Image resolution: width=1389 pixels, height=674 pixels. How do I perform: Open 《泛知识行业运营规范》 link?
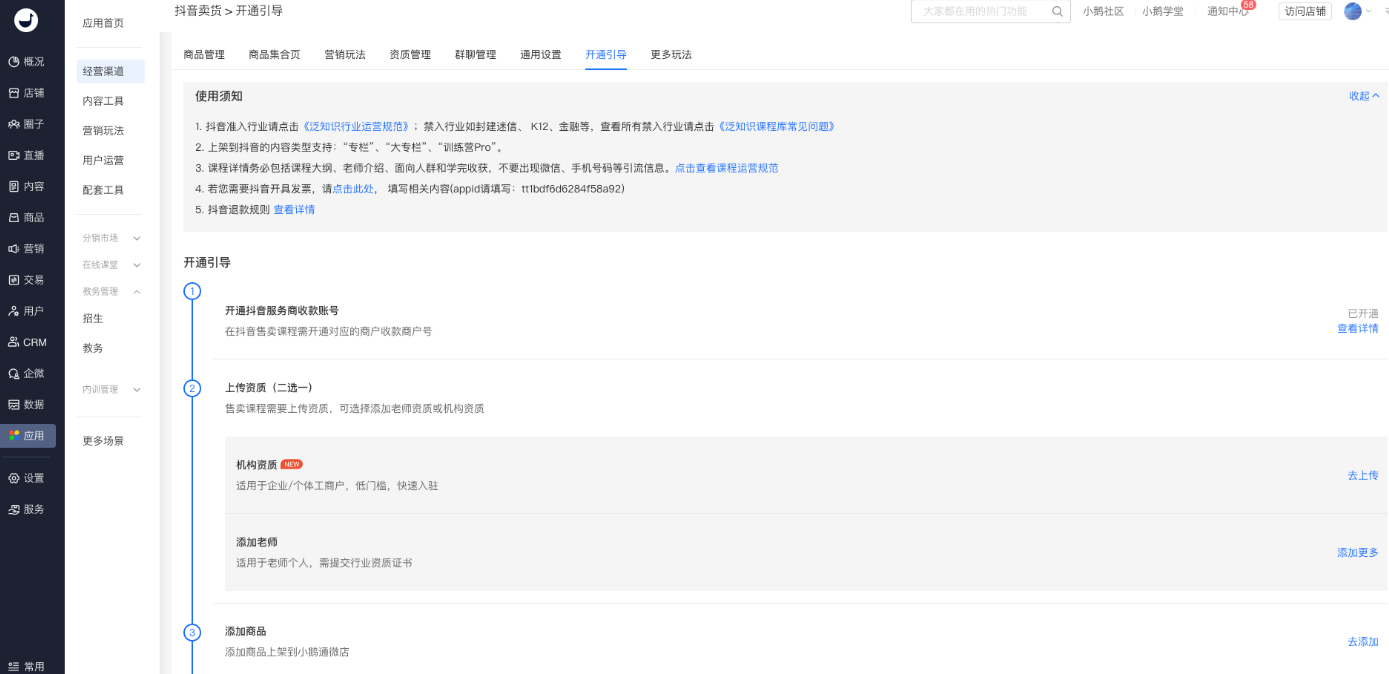[357, 127]
